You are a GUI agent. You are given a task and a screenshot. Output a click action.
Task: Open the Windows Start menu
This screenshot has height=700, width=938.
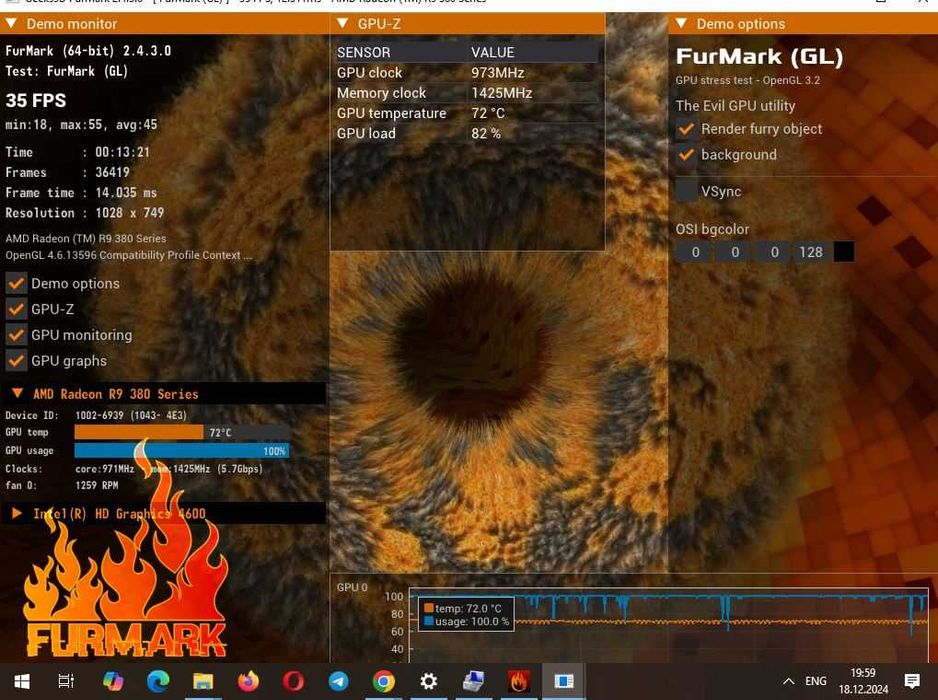[22, 681]
